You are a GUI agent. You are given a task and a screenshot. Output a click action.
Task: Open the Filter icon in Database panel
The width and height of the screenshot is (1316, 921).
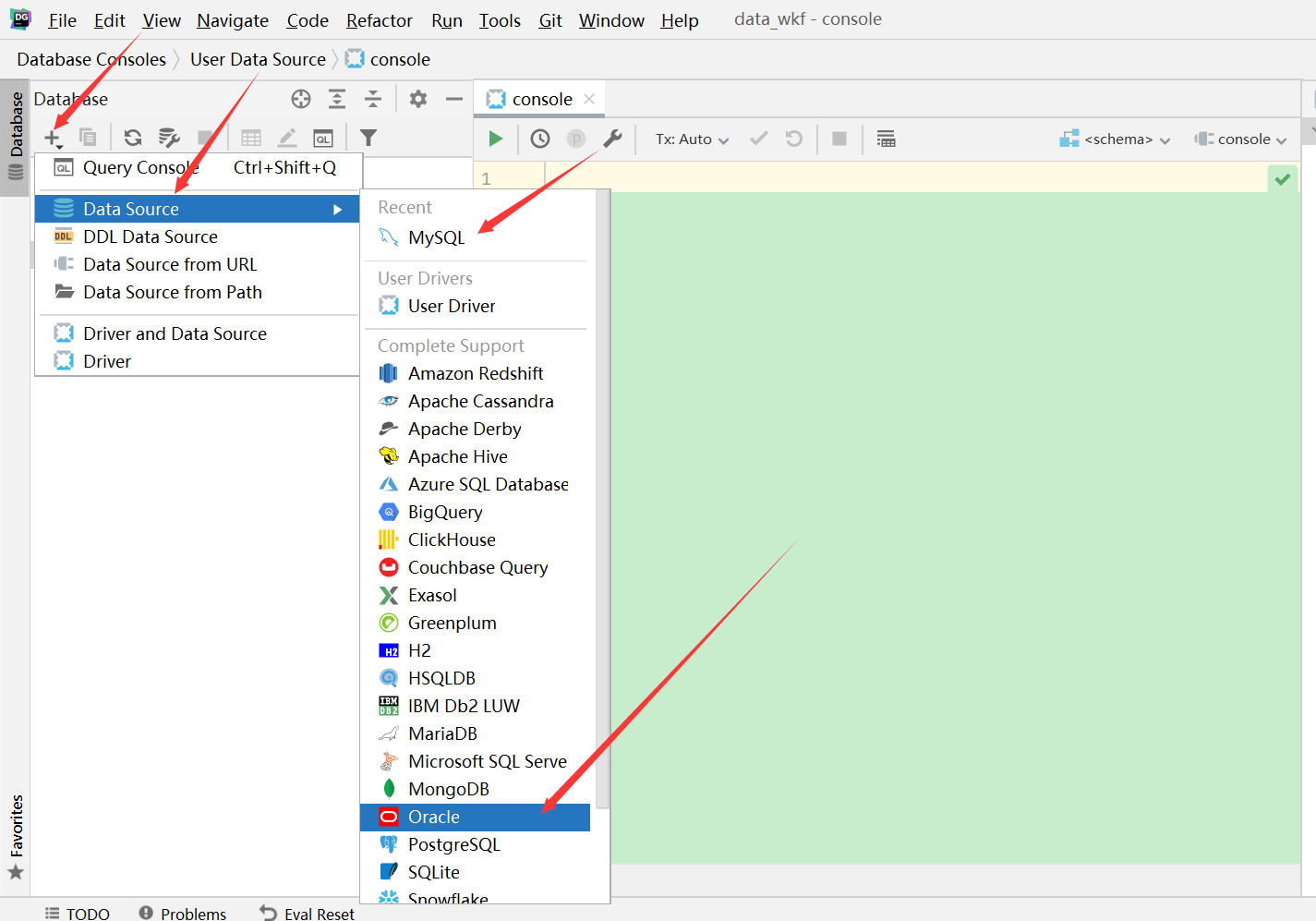(x=368, y=138)
